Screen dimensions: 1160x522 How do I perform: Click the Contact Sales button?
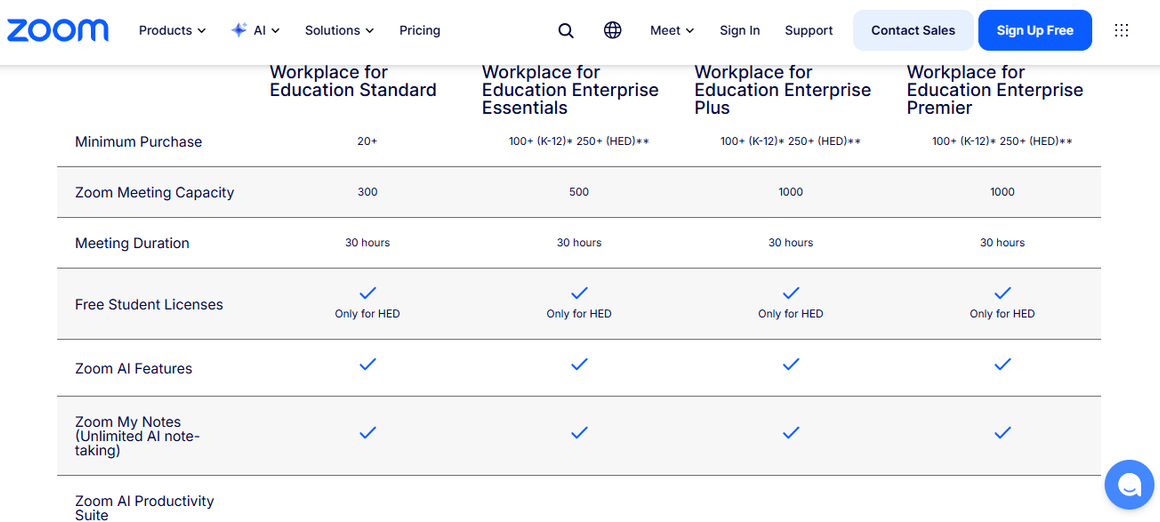pos(913,30)
